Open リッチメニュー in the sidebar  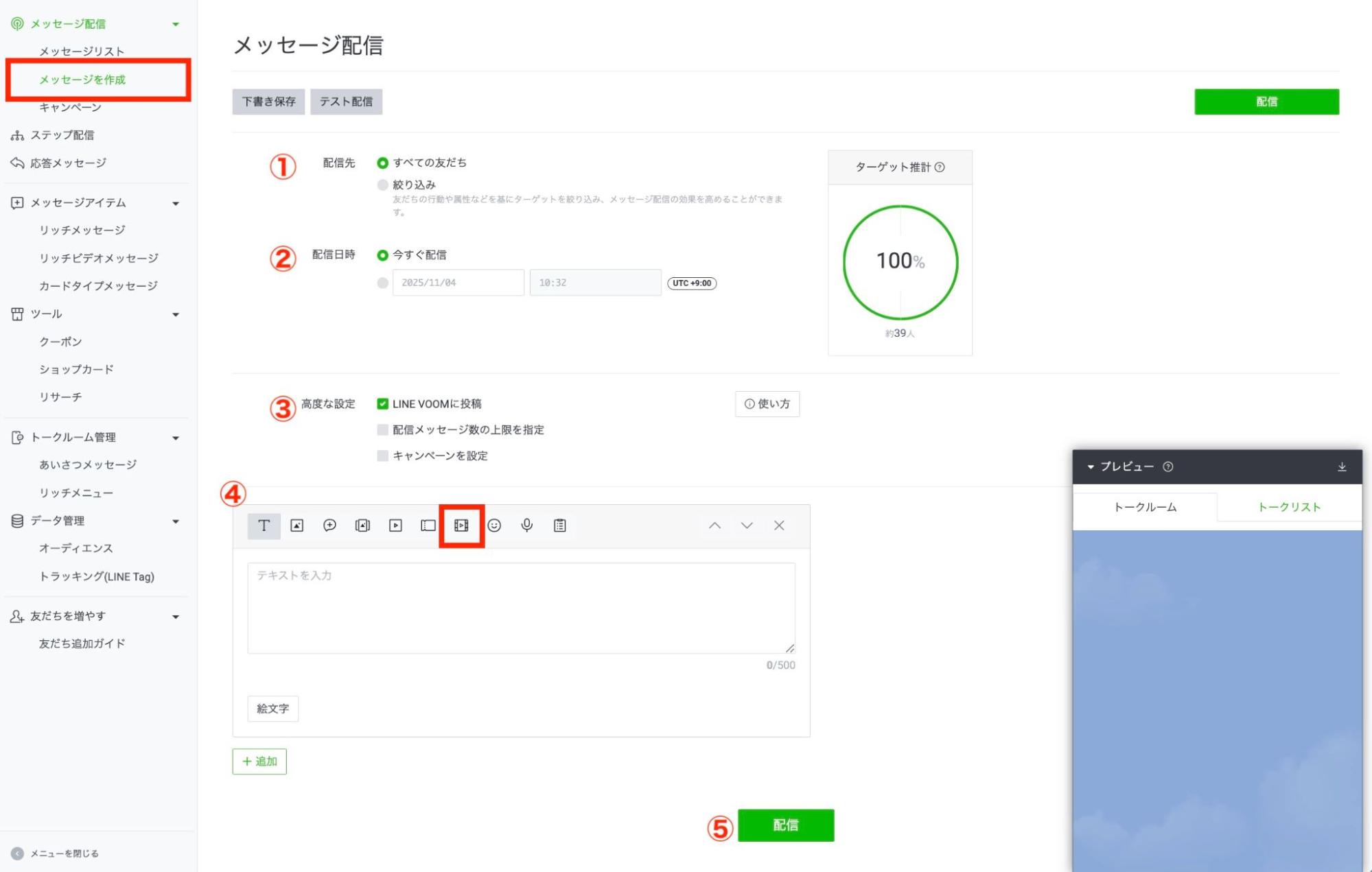point(75,493)
